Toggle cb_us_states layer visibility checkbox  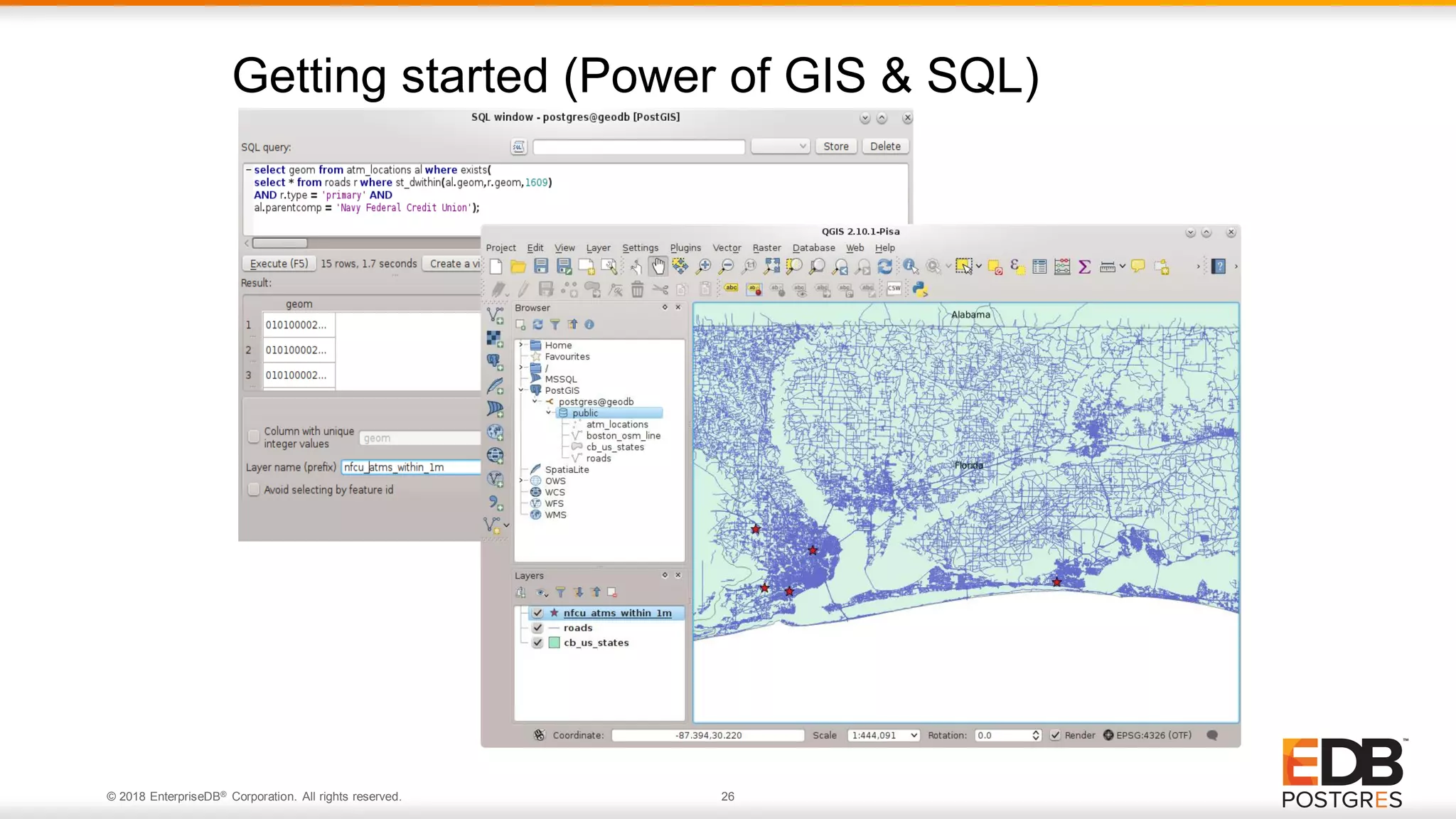pyautogui.click(x=537, y=643)
